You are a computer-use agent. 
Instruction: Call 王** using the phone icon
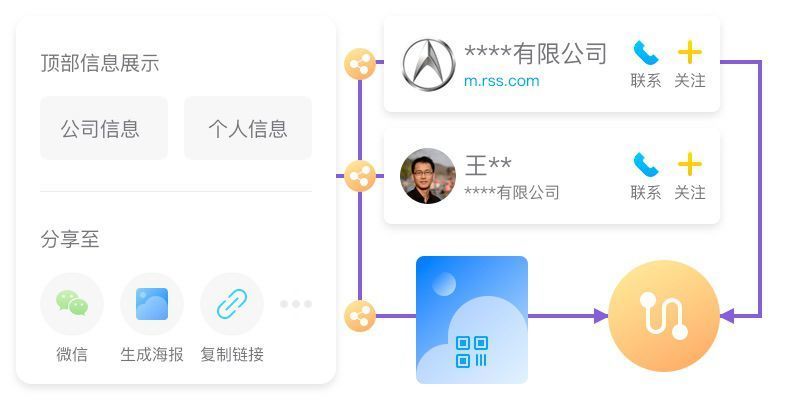click(645, 164)
